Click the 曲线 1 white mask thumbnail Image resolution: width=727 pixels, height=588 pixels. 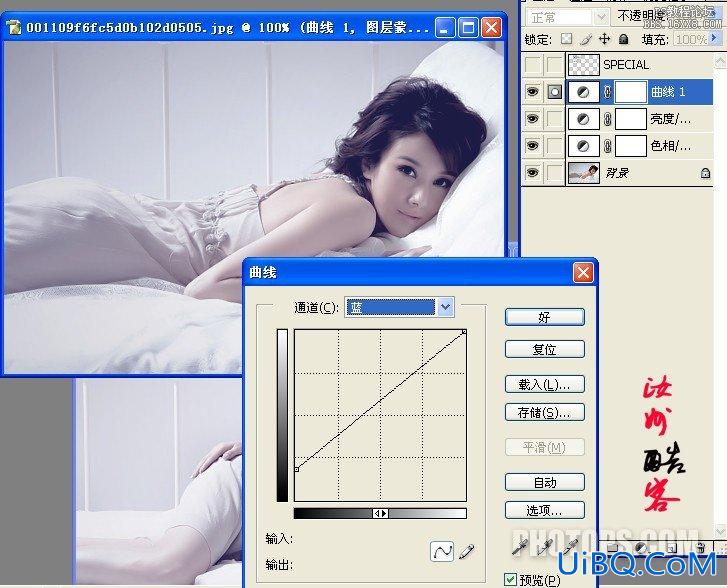[631, 92]
